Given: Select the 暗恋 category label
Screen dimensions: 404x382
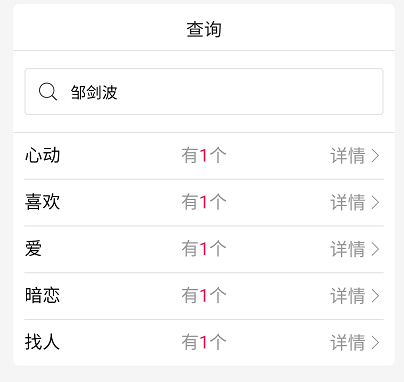Looking at the screenshot, I should pyautogui.click(x=42, y=295).
